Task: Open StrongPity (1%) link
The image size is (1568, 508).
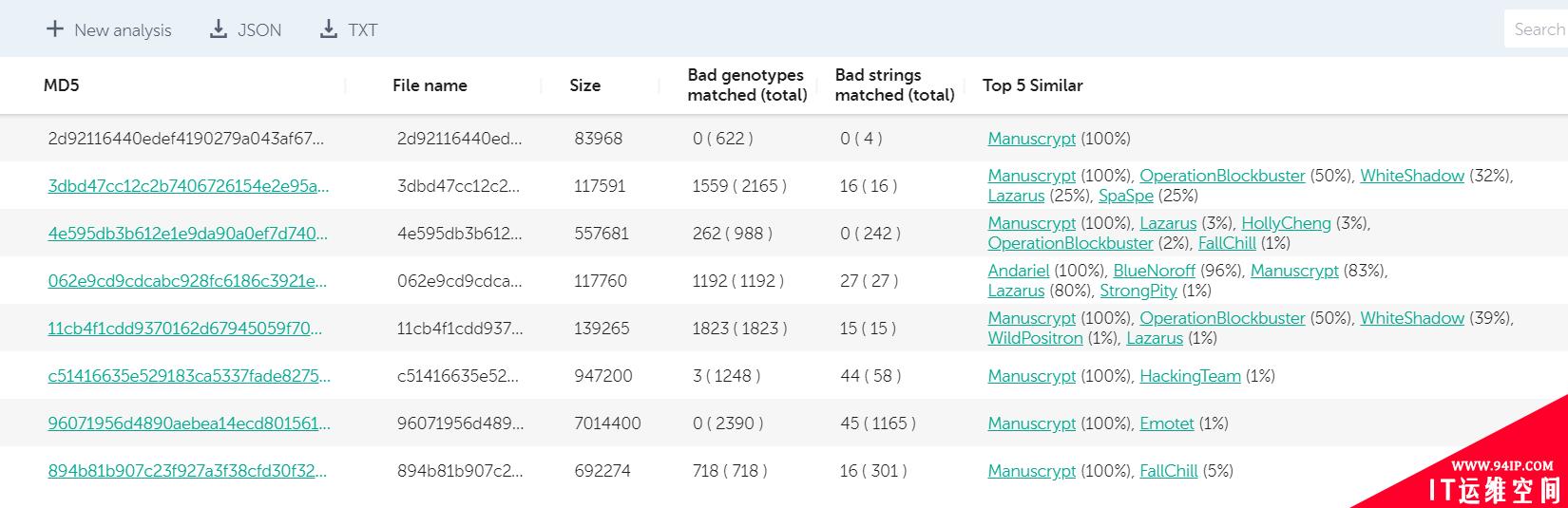Action: (1138, 291)
